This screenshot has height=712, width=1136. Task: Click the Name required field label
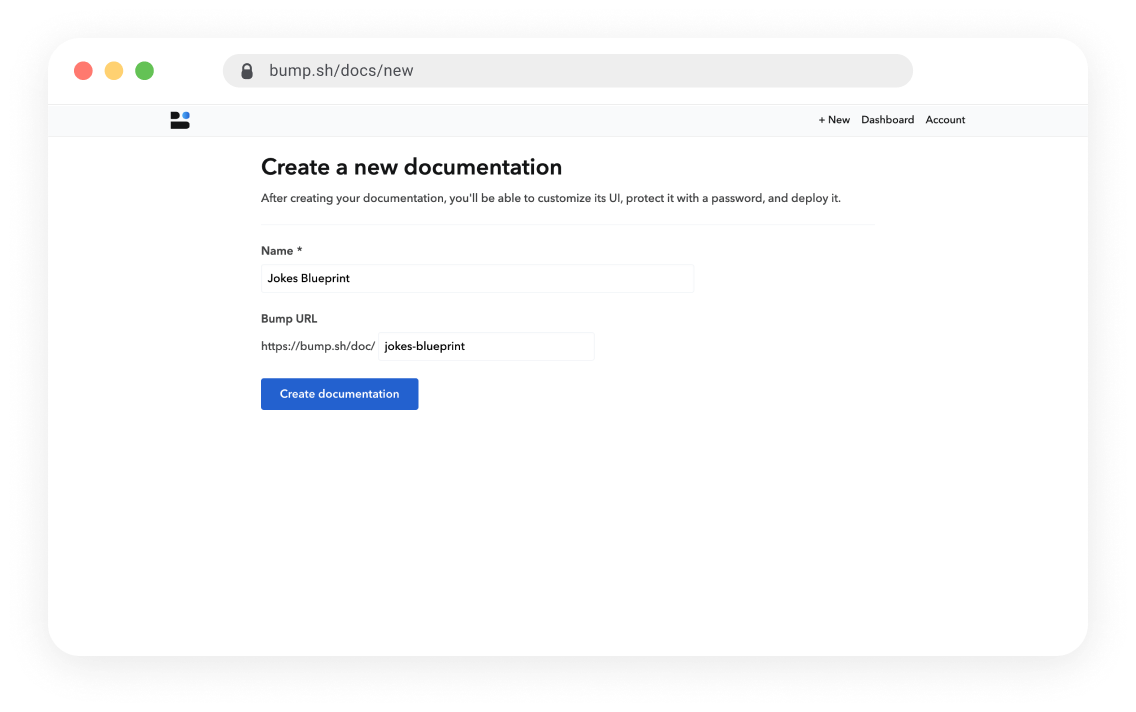coord(281,251)
